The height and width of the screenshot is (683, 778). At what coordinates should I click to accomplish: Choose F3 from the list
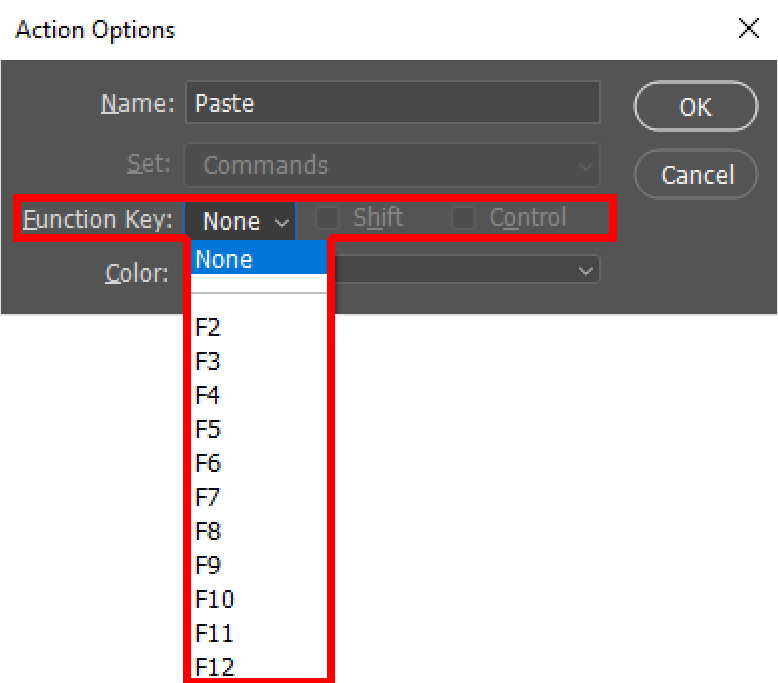259,361
